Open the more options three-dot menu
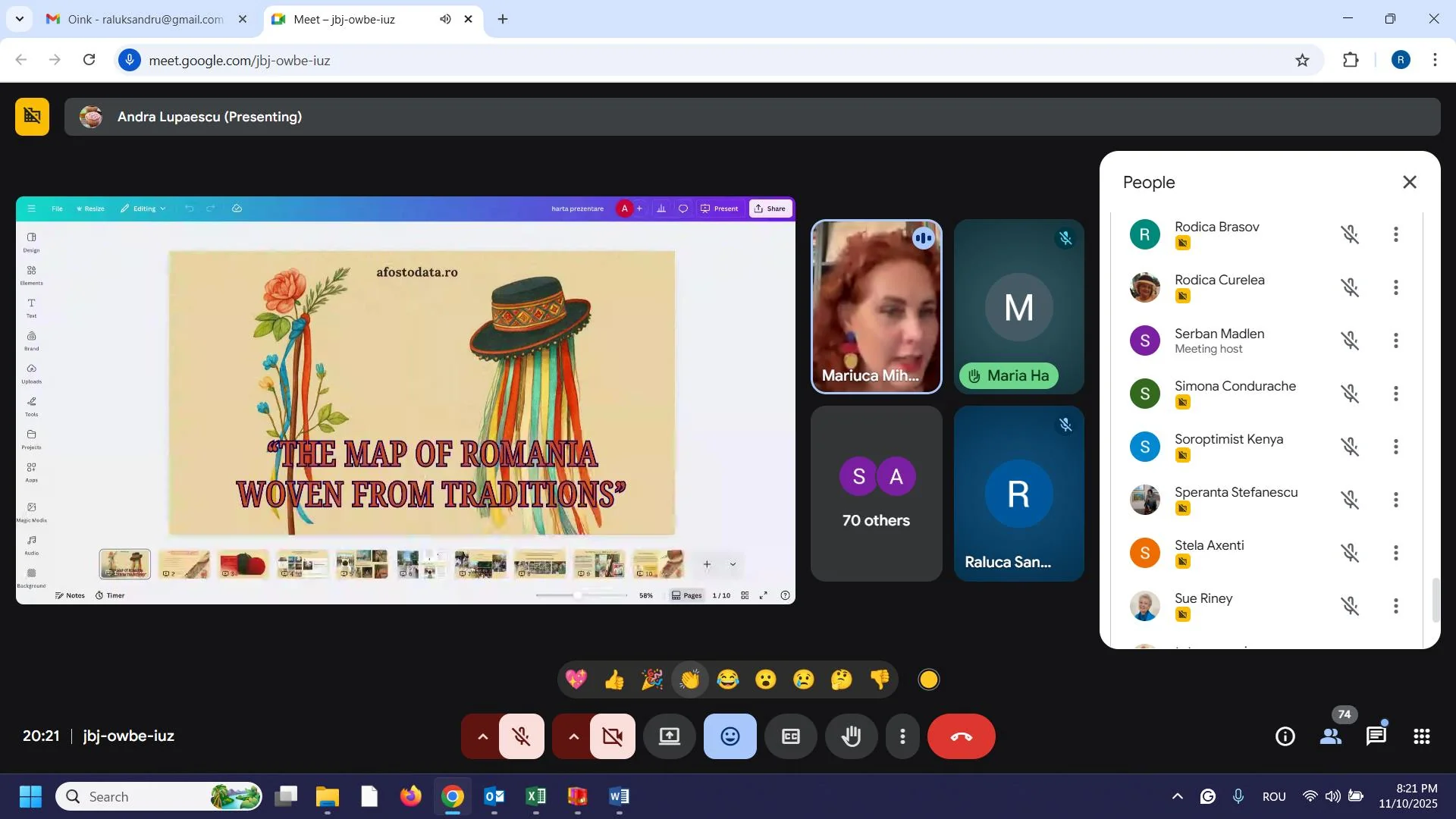 902,736
